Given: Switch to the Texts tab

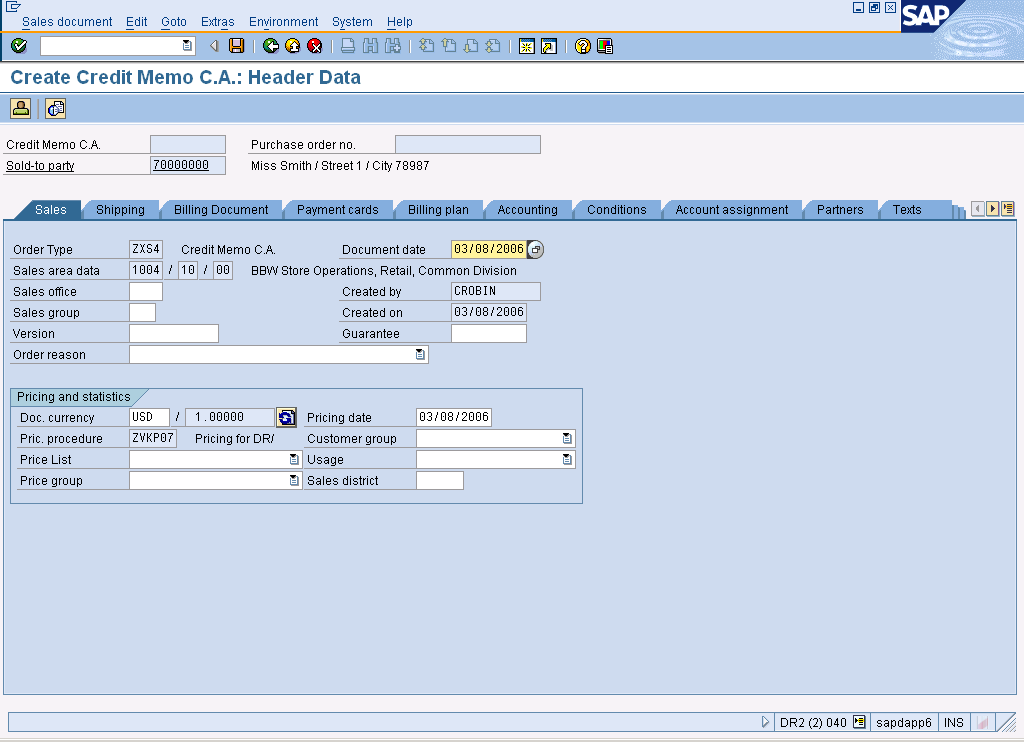Looking at the screenshot, I should tap(907, 210).
